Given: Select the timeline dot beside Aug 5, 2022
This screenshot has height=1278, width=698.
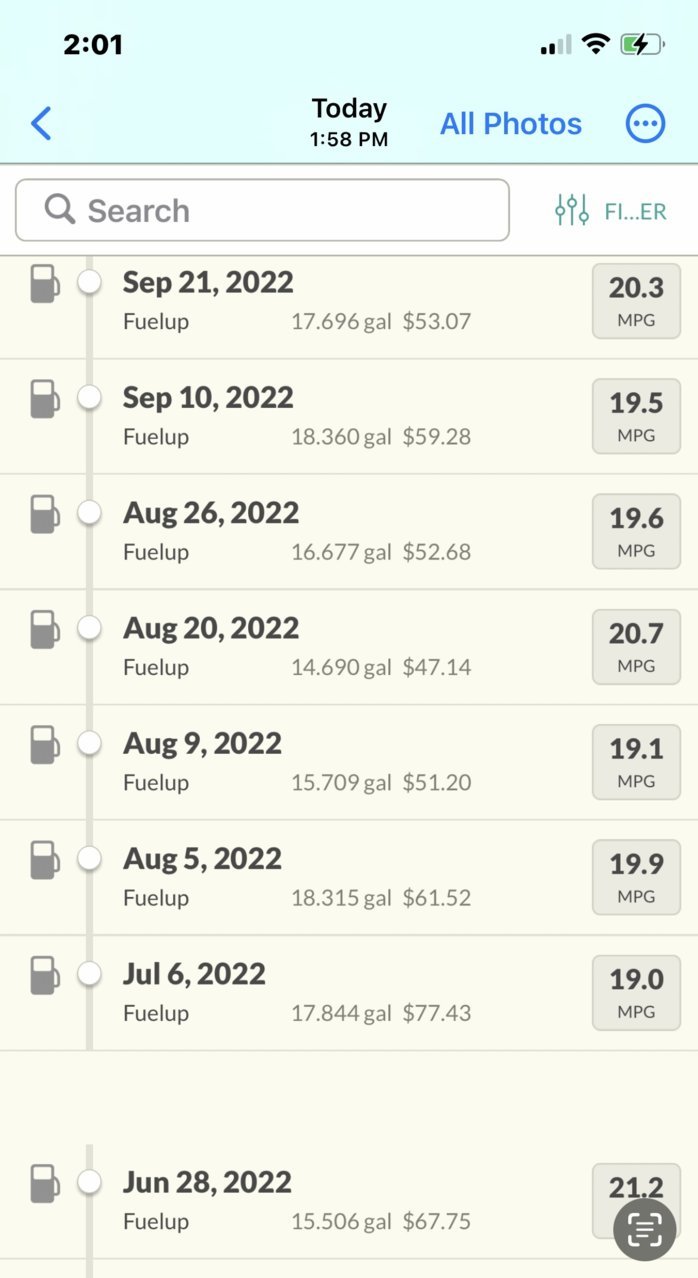Looking at the screenshot, I should click(90, 859).
